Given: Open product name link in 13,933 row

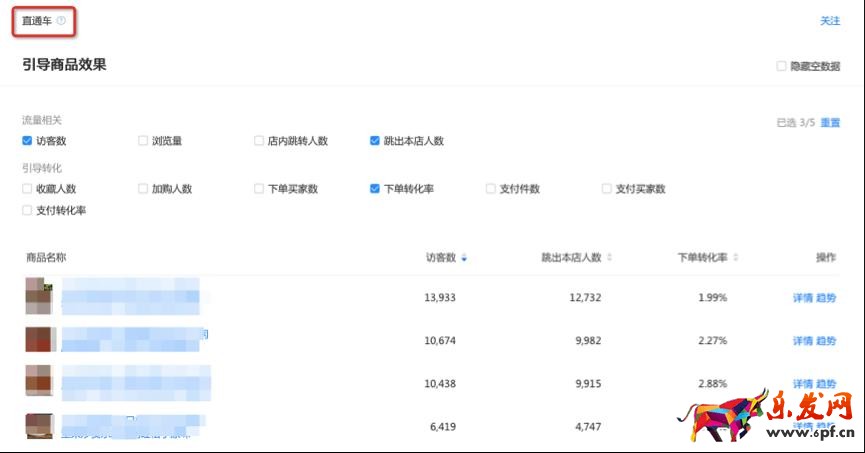Looking at the screenshot, I should (x=131, y=296).
